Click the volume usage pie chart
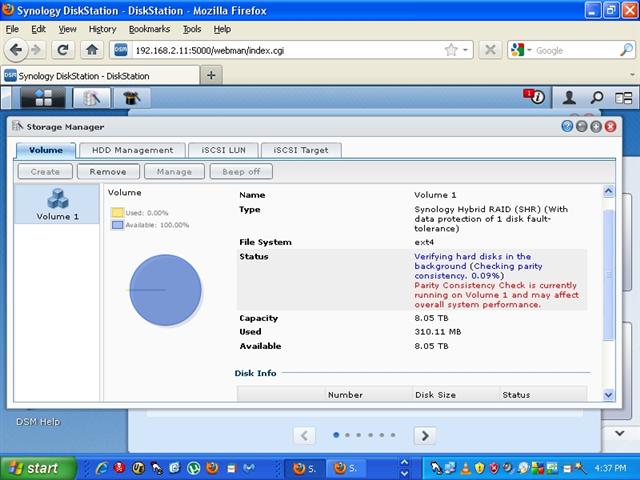Image resolution: width=640 pixels, height=480 pixels. click(165, 290)
